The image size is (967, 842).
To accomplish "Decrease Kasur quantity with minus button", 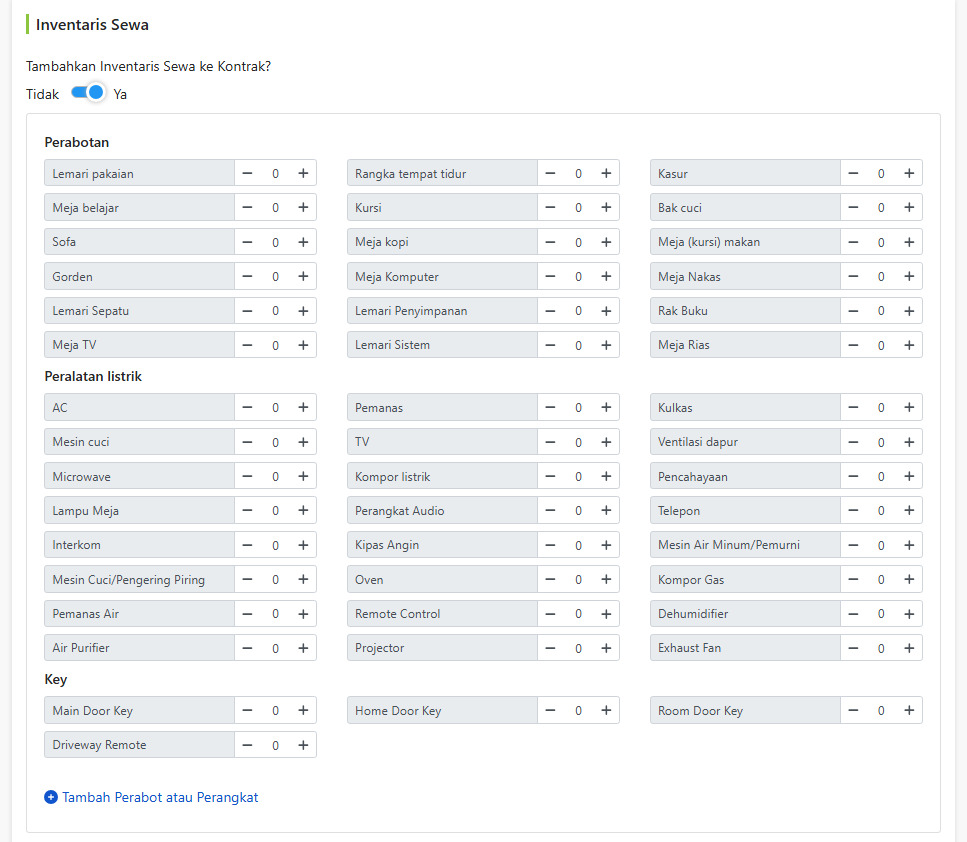I will click(853, 173).
